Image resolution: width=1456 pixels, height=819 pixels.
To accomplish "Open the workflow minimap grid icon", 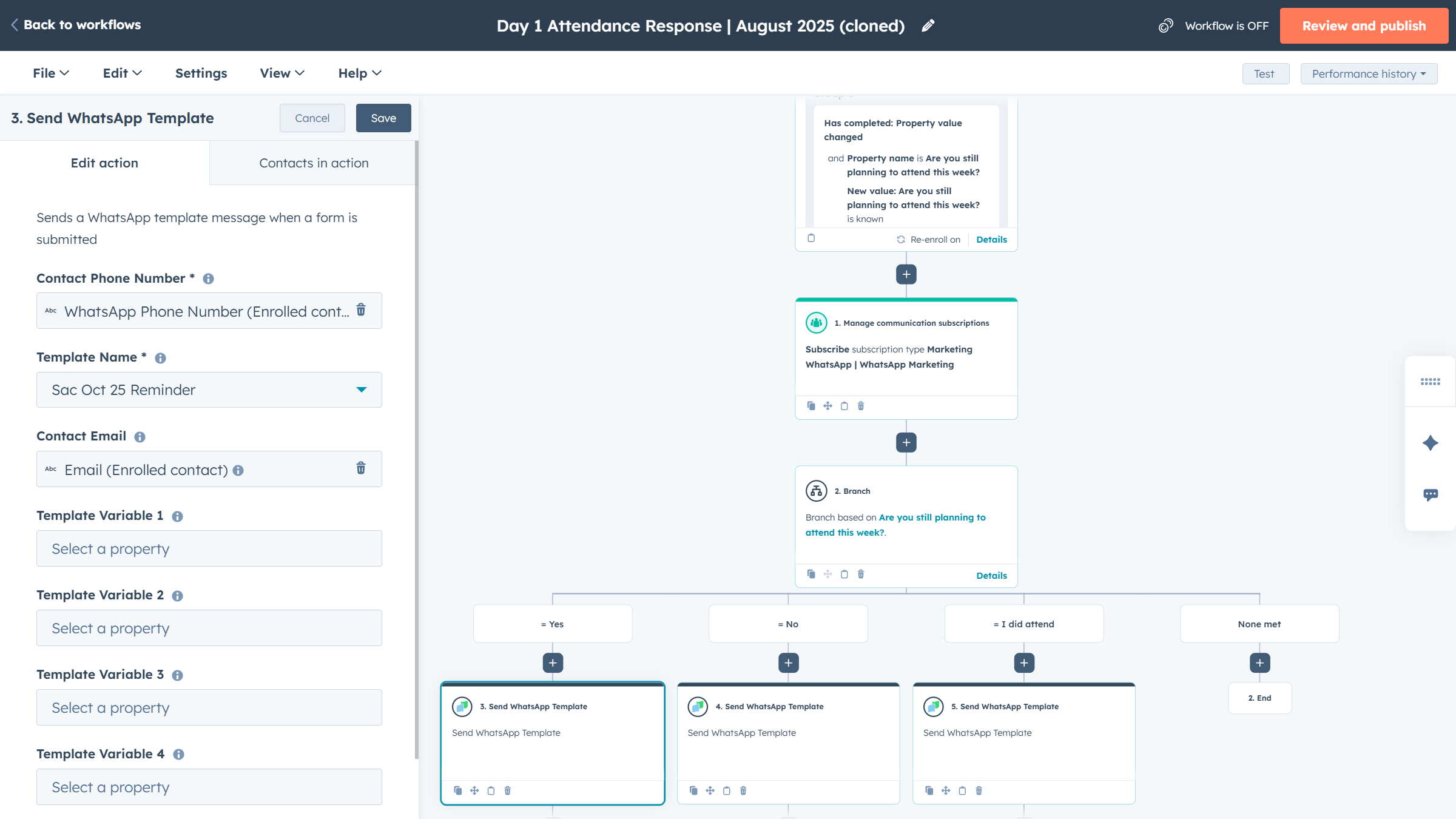I will (1431, 382).
